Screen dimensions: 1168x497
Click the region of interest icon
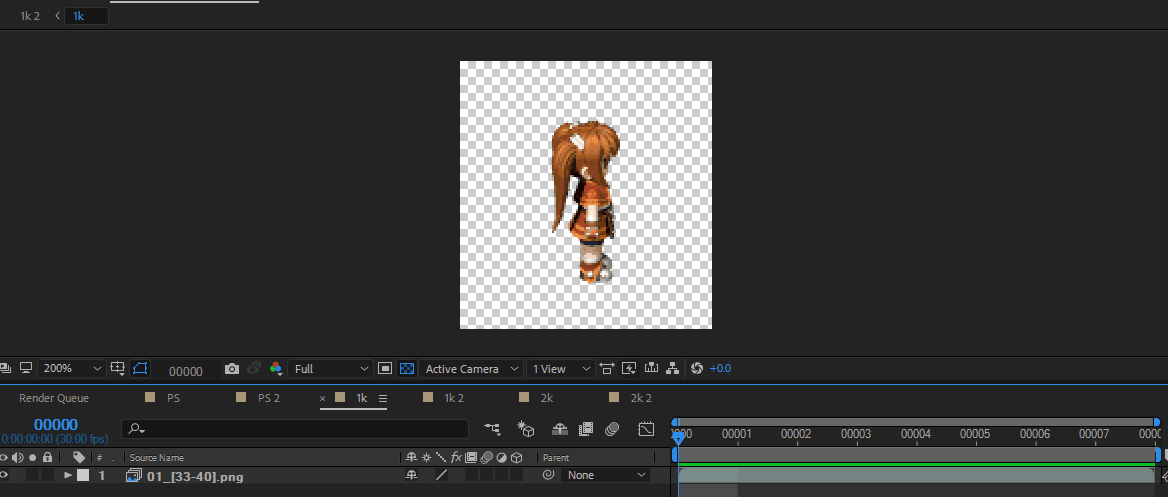point(385,369)
